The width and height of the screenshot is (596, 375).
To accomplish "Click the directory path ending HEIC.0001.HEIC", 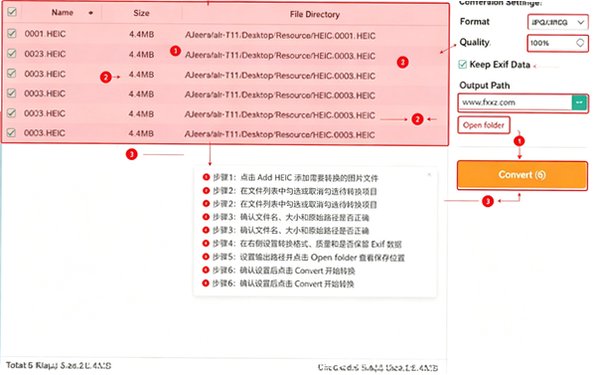I will (280, 36).
